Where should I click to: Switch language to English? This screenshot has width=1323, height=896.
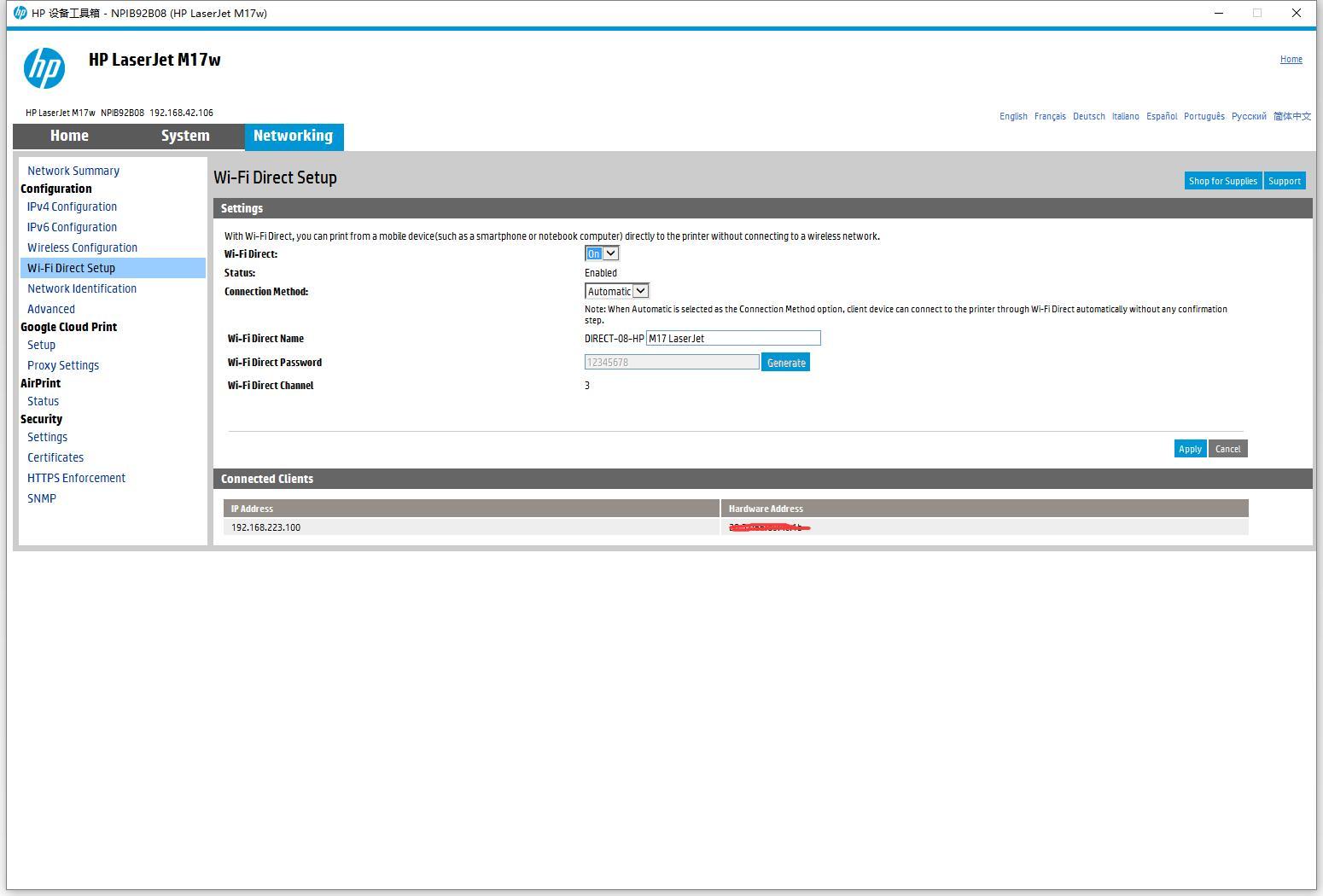pyautogui.click(x=1013, y=116)
